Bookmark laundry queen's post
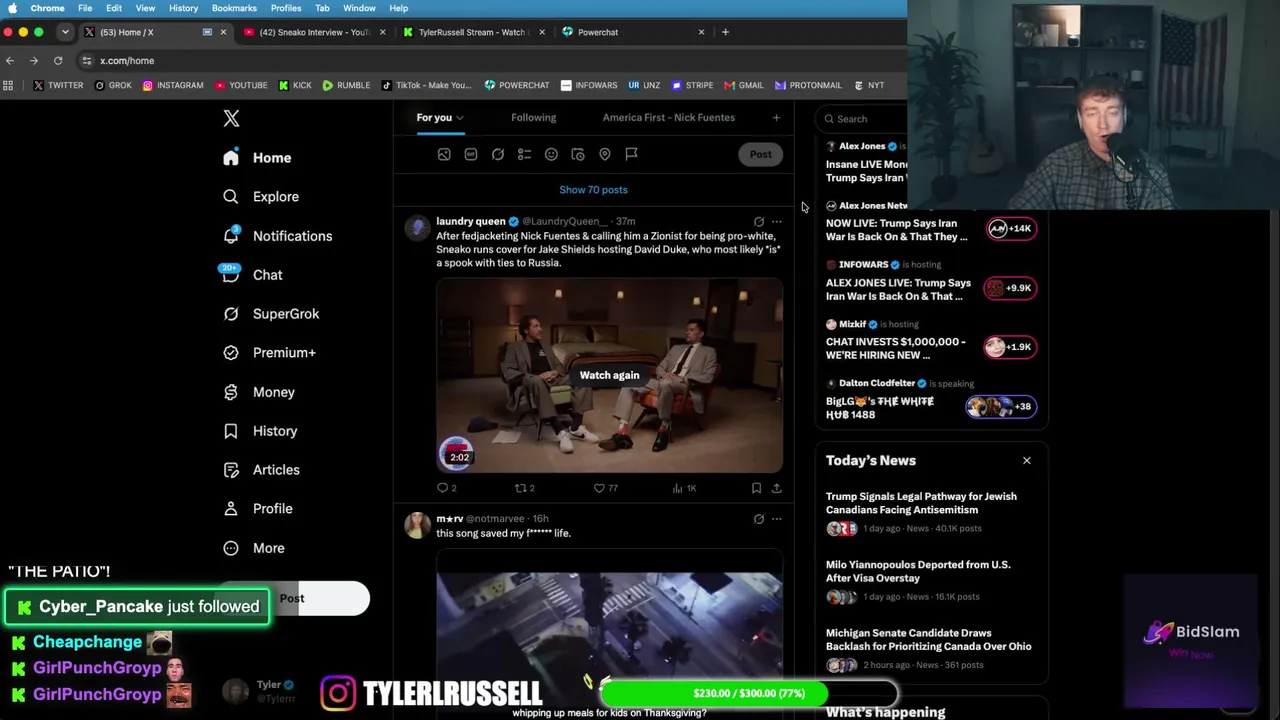 point(756,488)
